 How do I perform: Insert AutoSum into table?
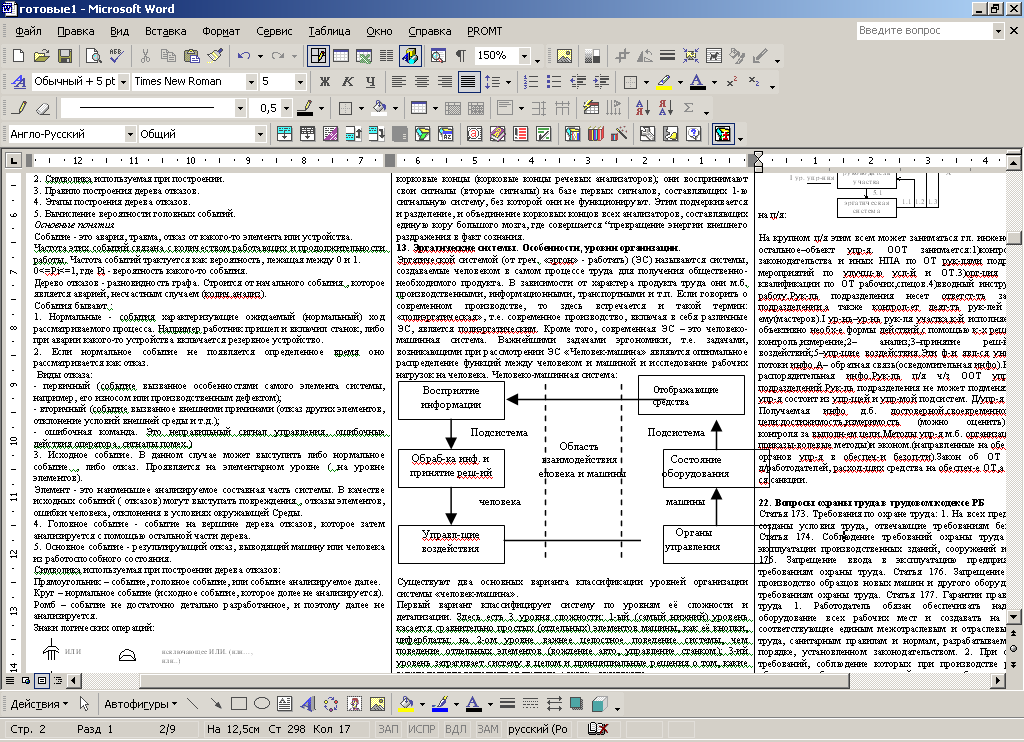point(688,108)
